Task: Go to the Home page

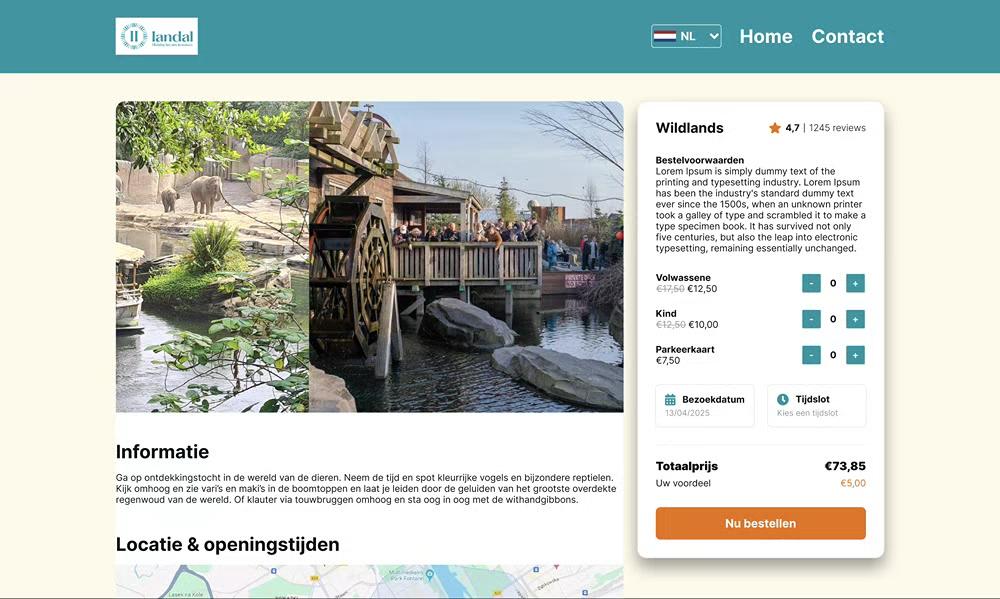Action: pos(766,36)
